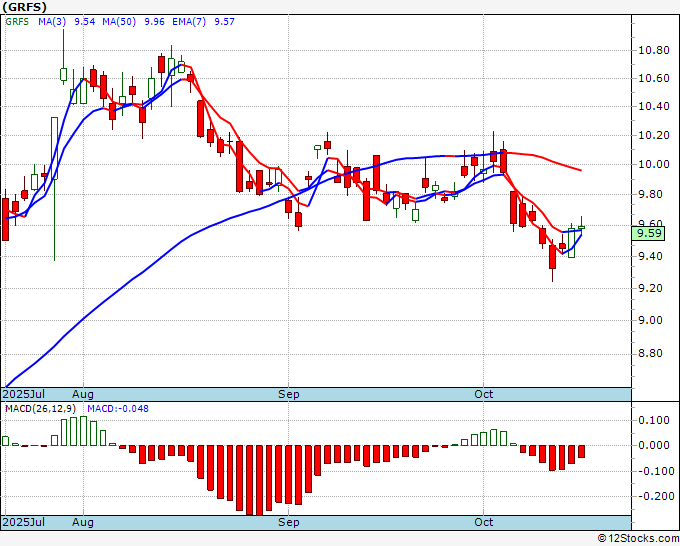Click the 9.00 price axis label
The image size is (680, 546).
pyautogui.click(x=651, y=320)
